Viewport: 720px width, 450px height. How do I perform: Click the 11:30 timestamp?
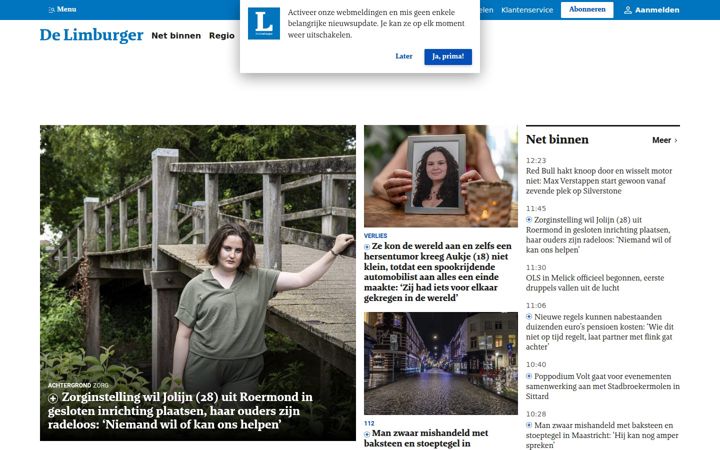(x=536, y=267)
